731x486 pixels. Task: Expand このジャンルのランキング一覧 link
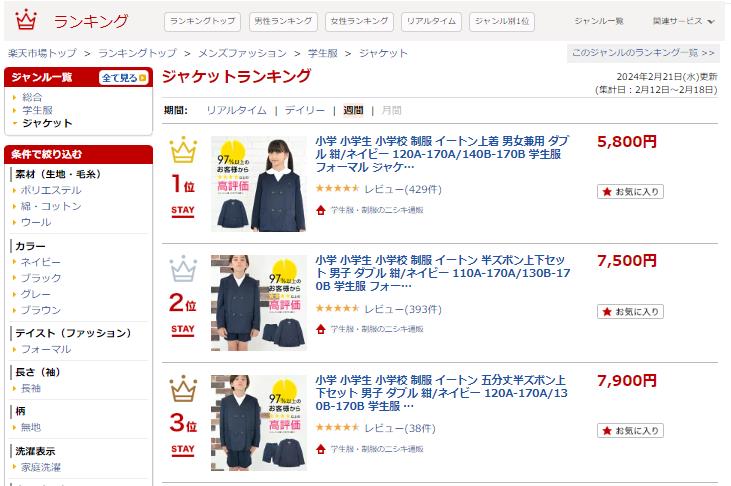click(x=643, y=53)
